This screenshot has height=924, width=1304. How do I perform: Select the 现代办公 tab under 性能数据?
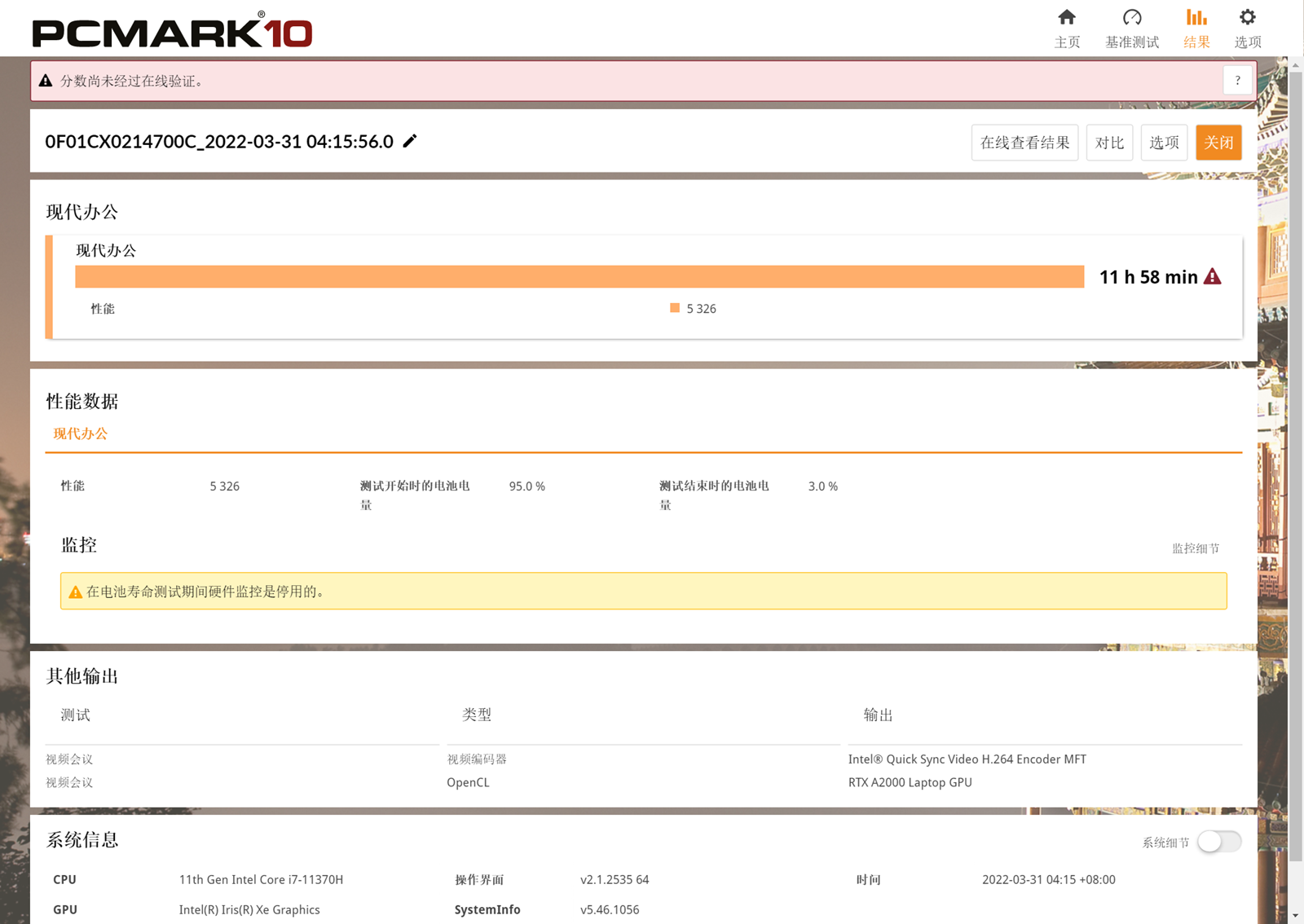pyautogui.click(x=80, y=433)
